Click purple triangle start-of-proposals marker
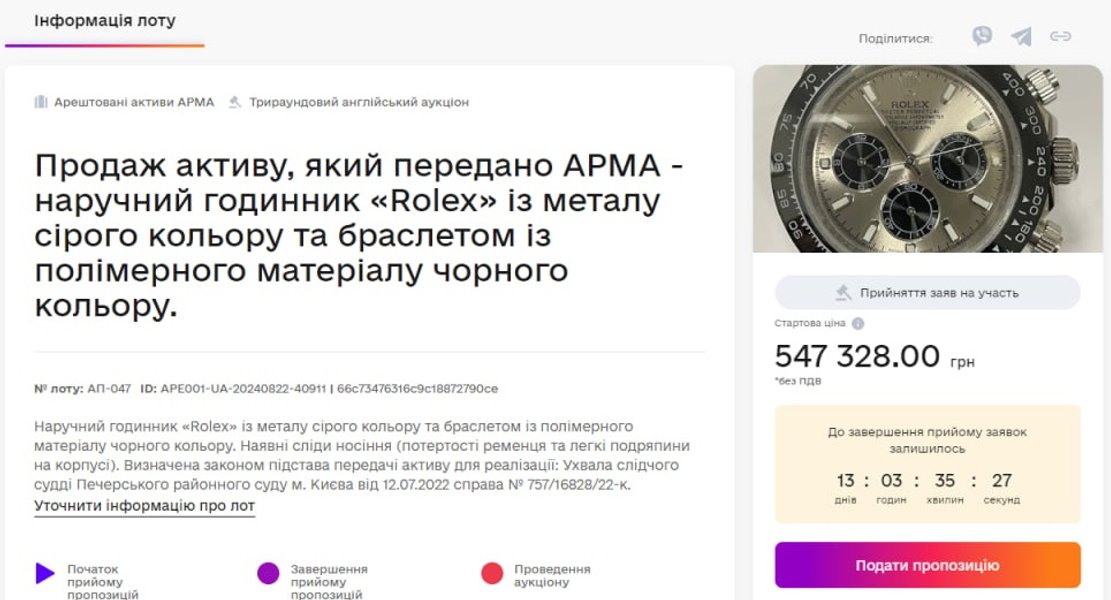This screenshot has width=1111, height=600. 45,573
